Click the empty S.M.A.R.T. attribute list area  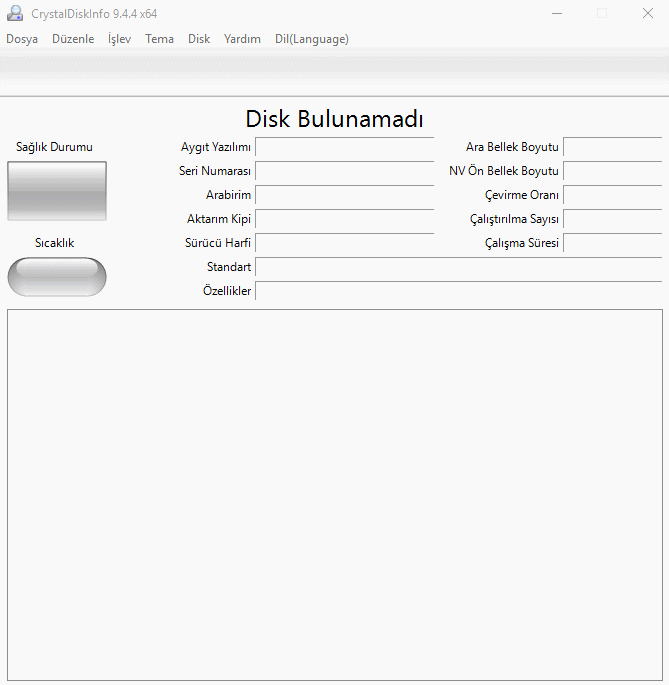(335, 495)
